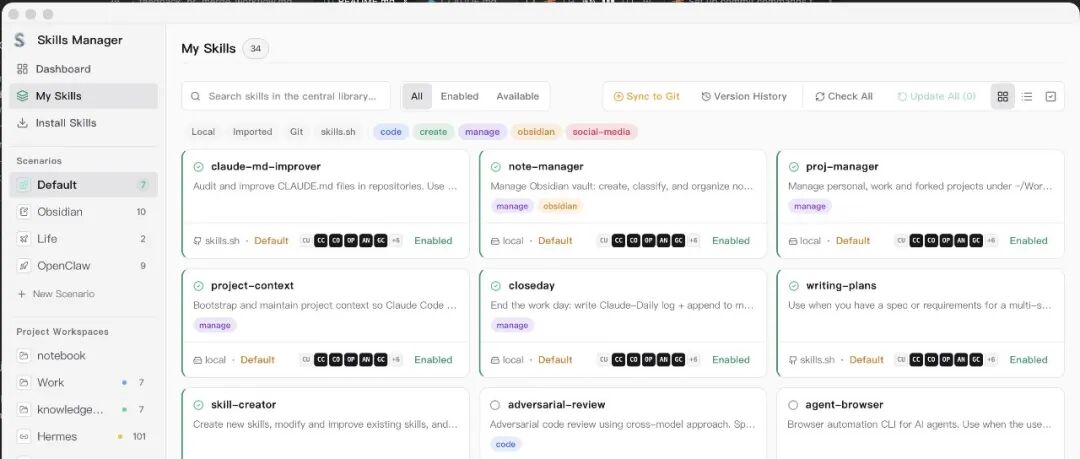The height and width of the screenshot is (459, 1080).
Task: Toggle the writing-plans enabled check circle
Action: (793, 286)
